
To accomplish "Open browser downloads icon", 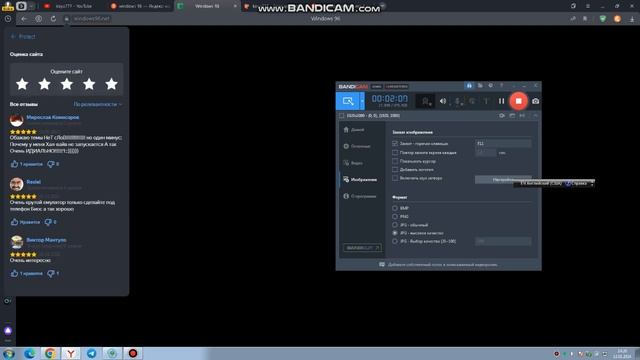I will pos(632,19).
